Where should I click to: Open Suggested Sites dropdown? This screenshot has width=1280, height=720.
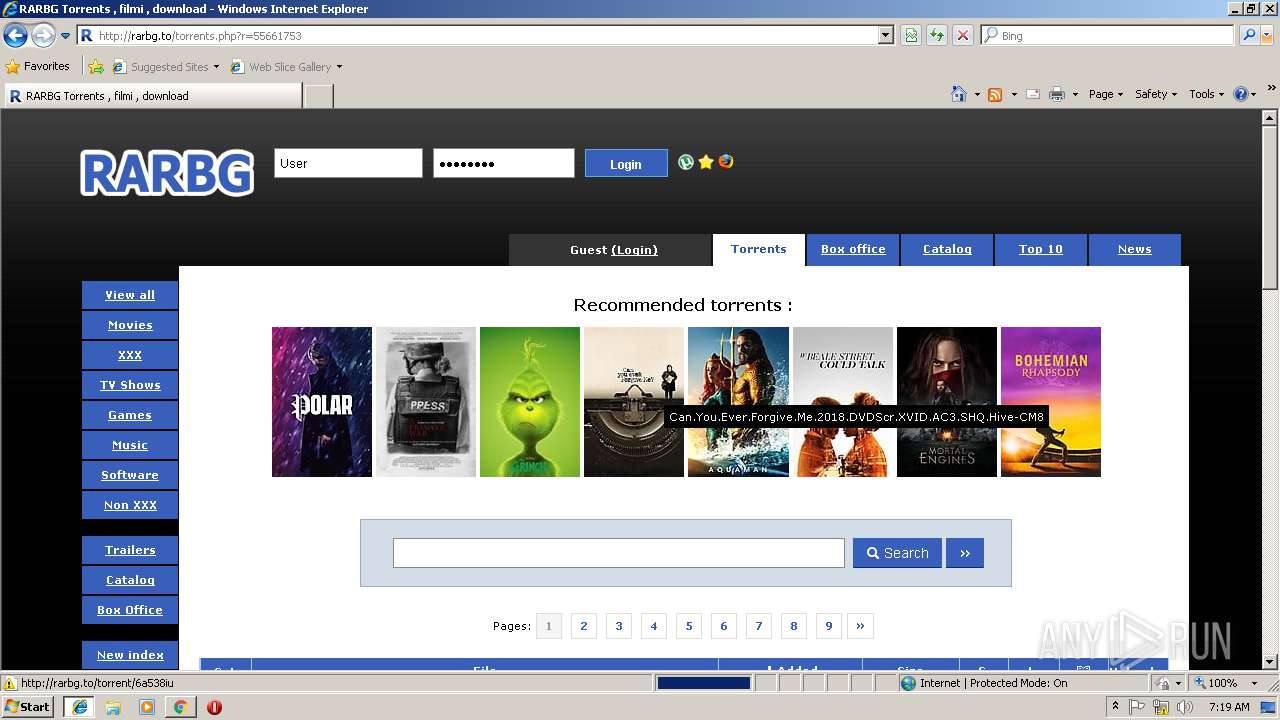pyautogui.click(x=165, y=67)
